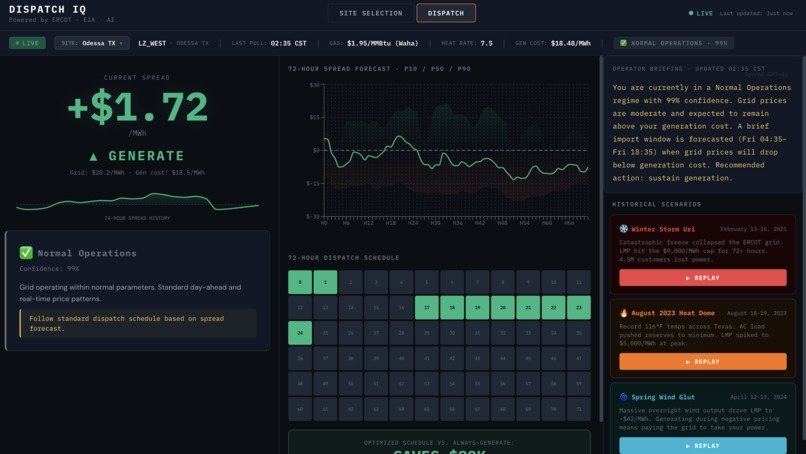Click the Spring Wind Glut title
The width and height of the screenshot is (806, 454).
(663, 396)
